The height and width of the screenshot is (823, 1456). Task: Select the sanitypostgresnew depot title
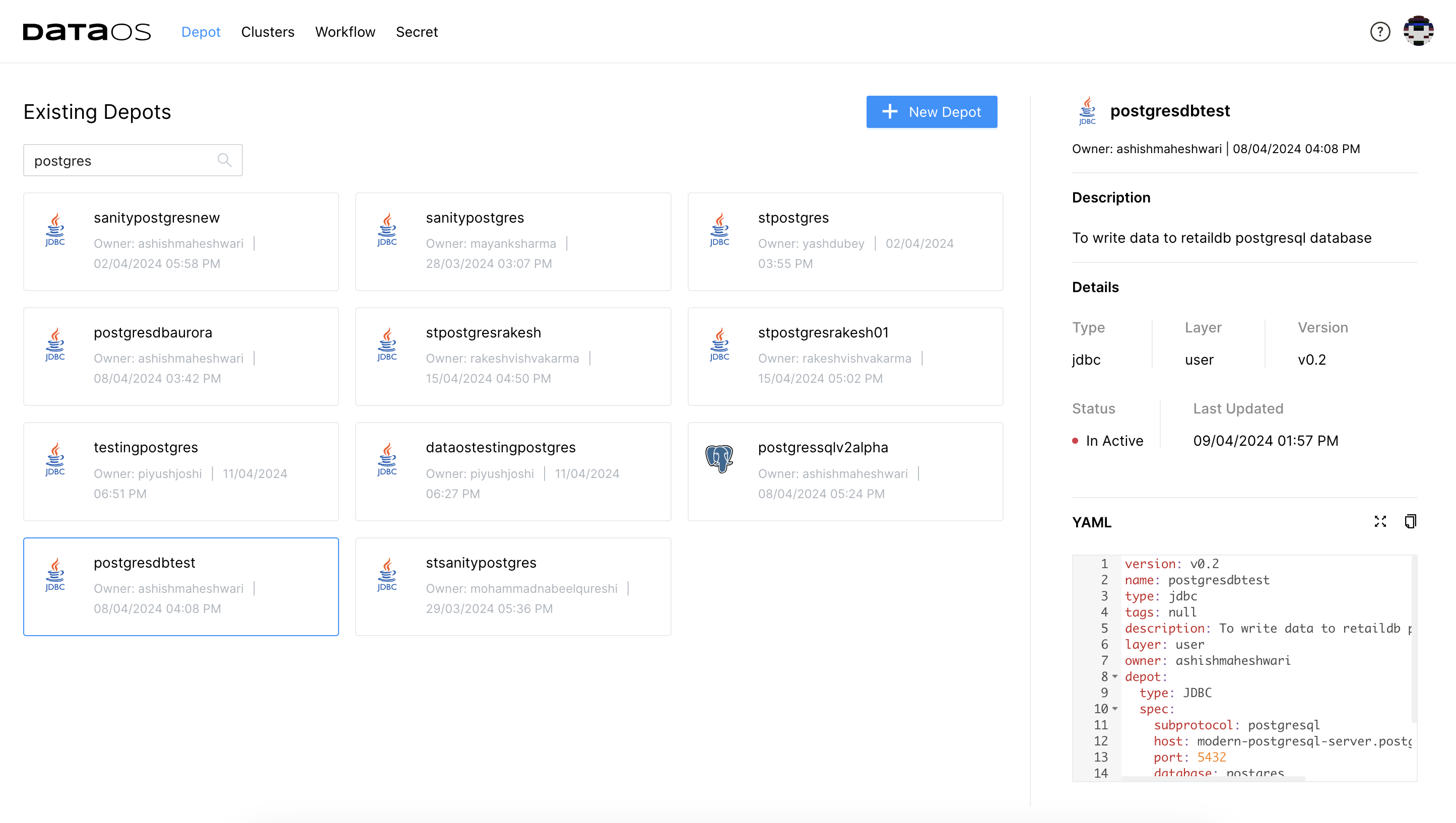(157, 218)
